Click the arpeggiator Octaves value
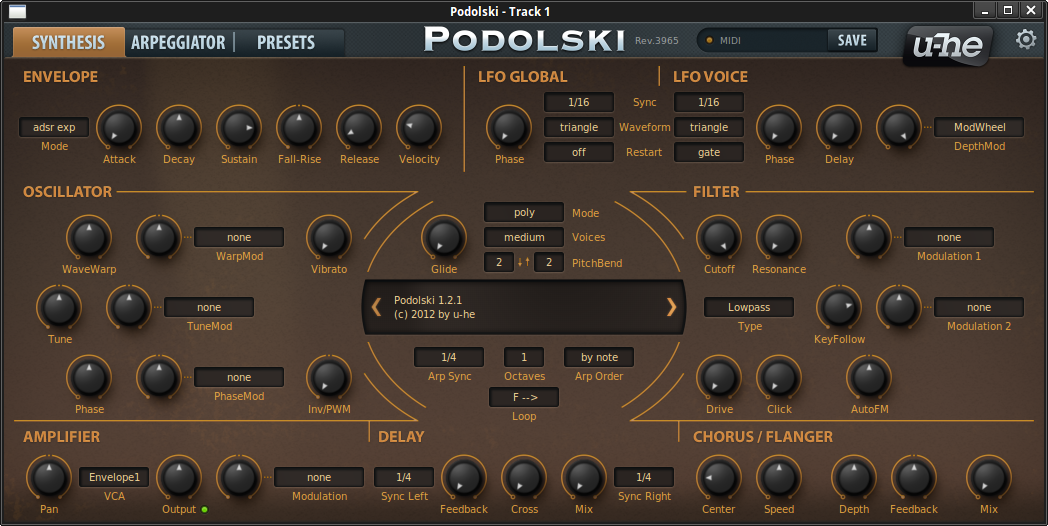 pos(524,358)
